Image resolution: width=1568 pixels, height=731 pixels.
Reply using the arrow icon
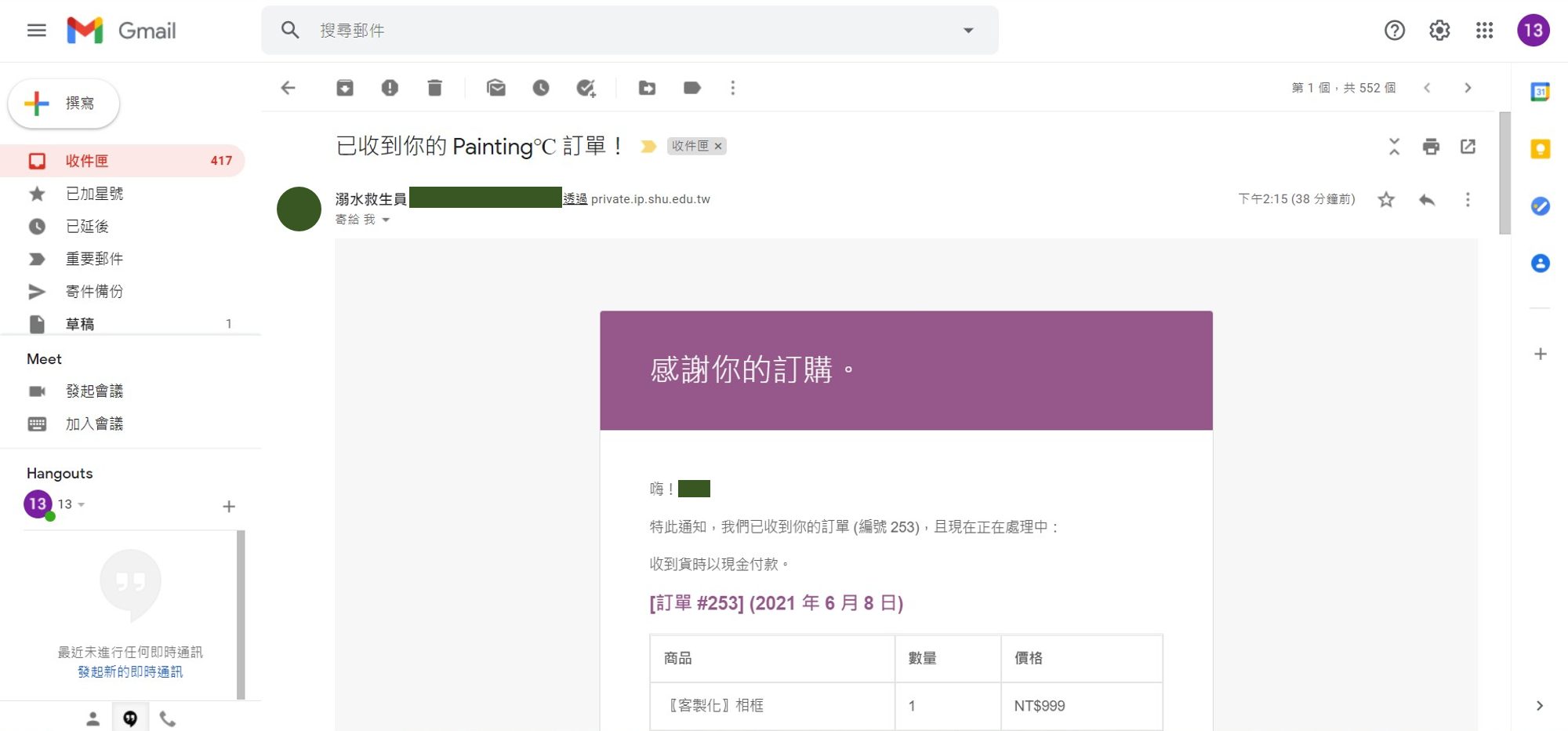pos(1427,200)
